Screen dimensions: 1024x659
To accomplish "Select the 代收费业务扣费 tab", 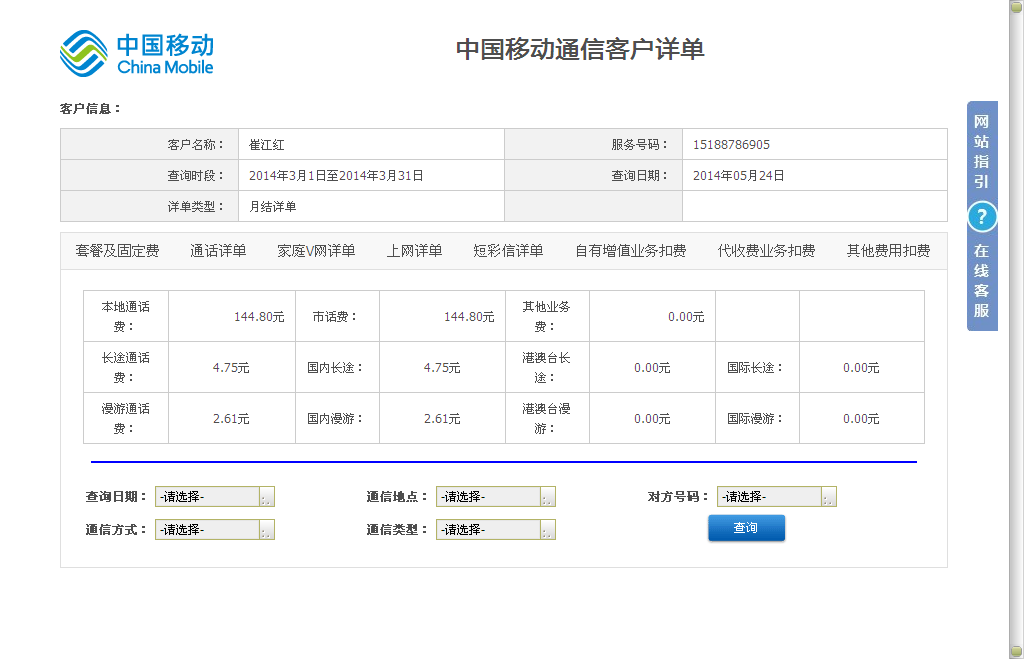I will 766,251.
